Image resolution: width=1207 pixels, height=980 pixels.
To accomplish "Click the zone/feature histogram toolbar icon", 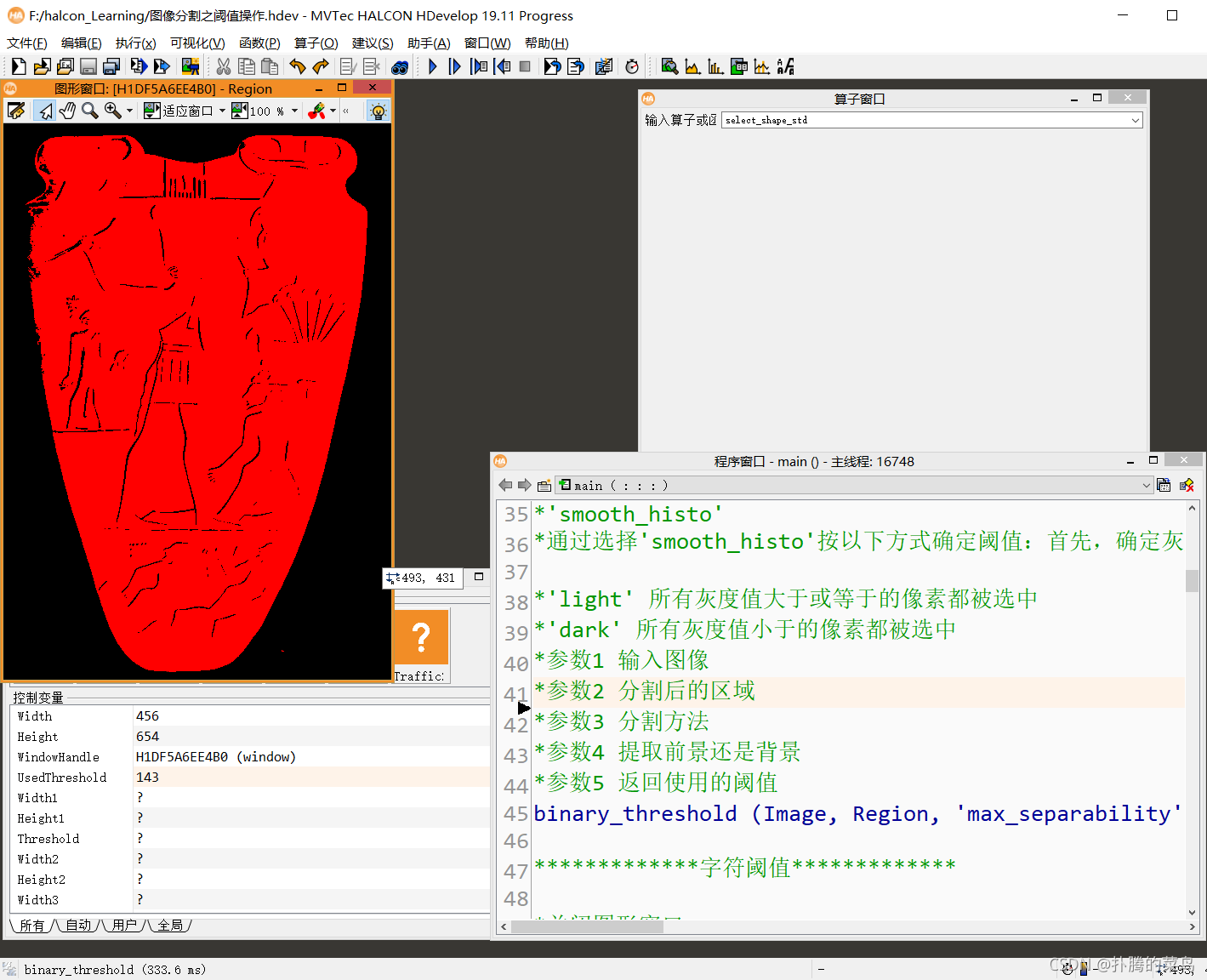I will tap(716, 66).
